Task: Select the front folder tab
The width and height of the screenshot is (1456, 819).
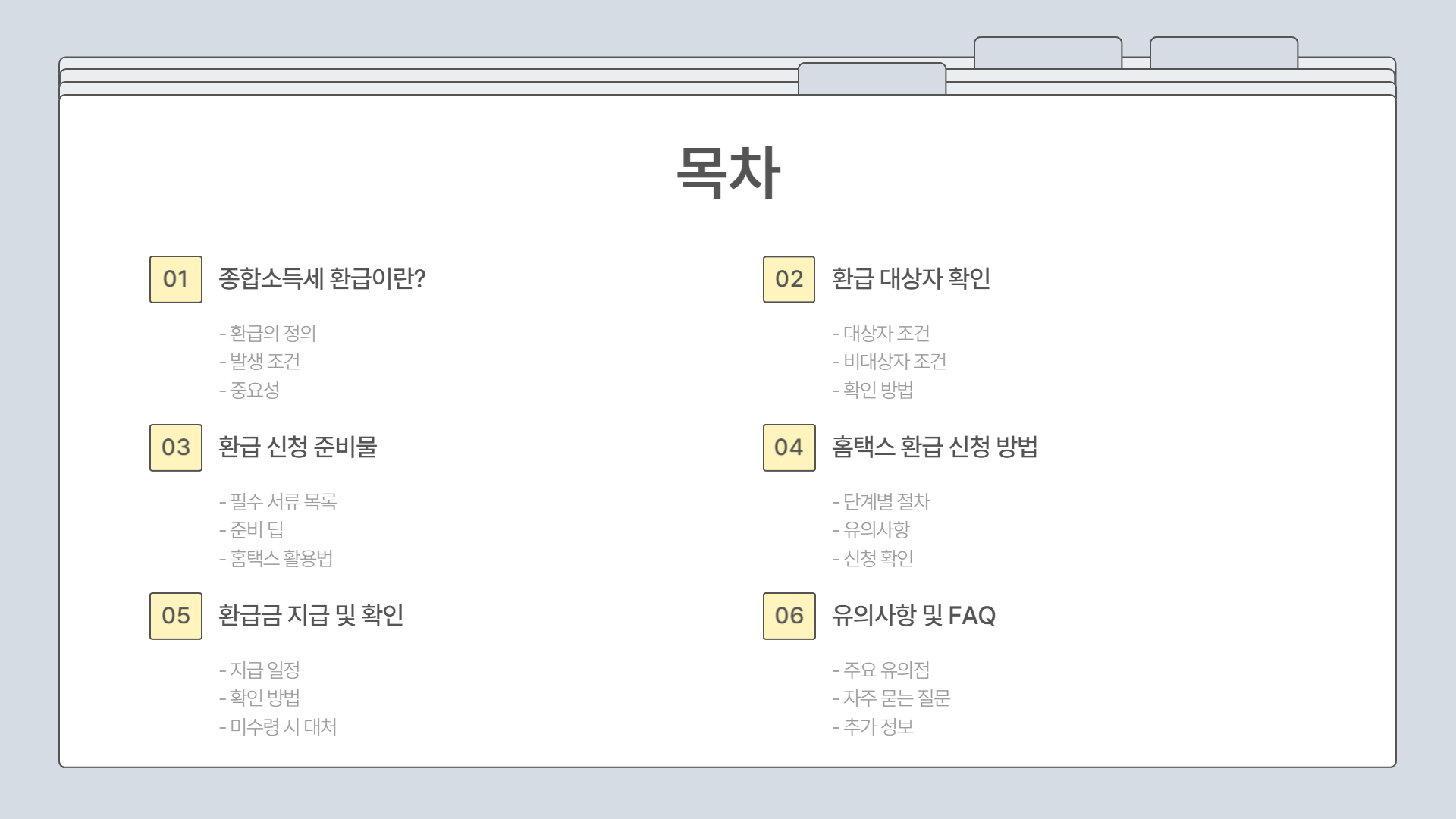Action: (x=871, y=79)
